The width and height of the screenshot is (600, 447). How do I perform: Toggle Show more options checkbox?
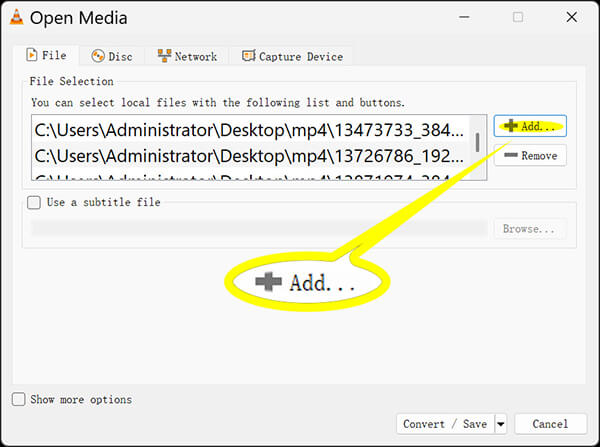click(x=19, y=399)
